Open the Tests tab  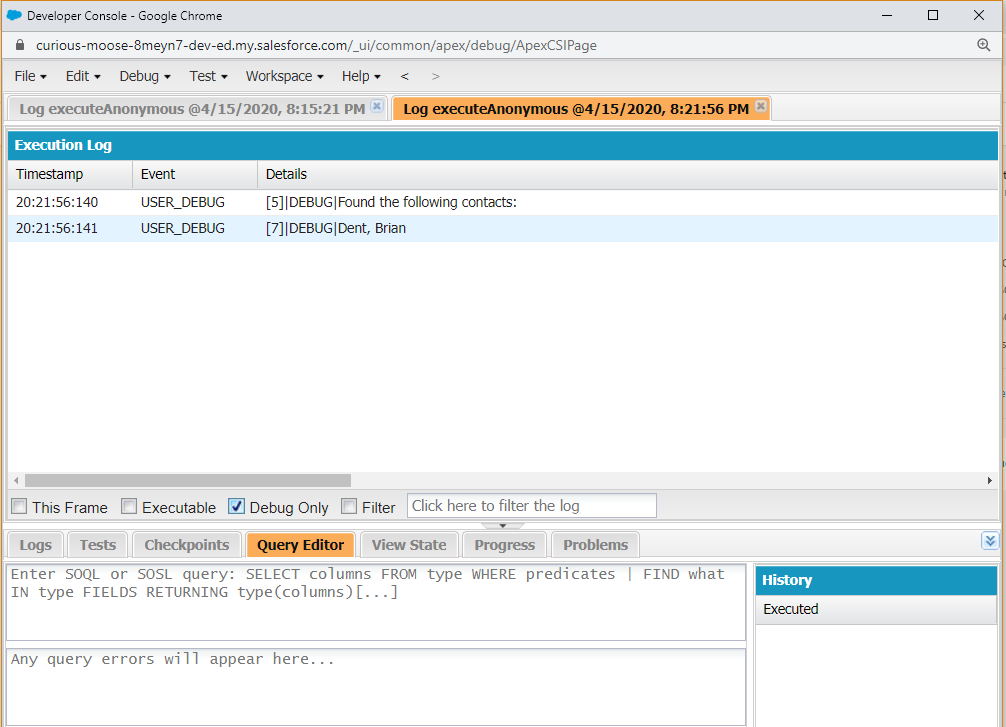point(98,545)
